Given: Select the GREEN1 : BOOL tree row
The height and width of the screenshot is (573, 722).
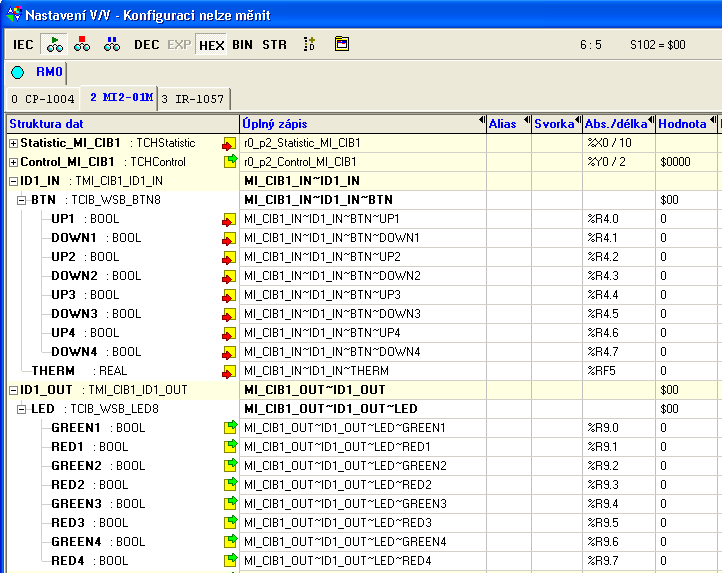Looking at the screenshot, I should (x=98, y=428).
